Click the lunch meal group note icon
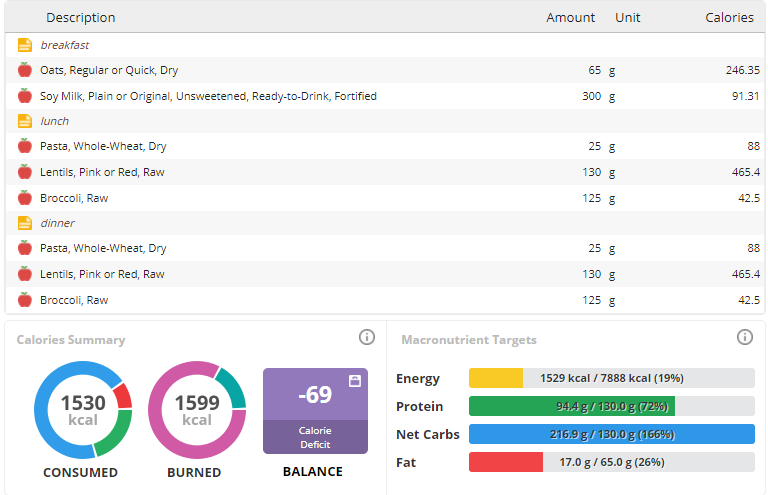 pos(25,121)
